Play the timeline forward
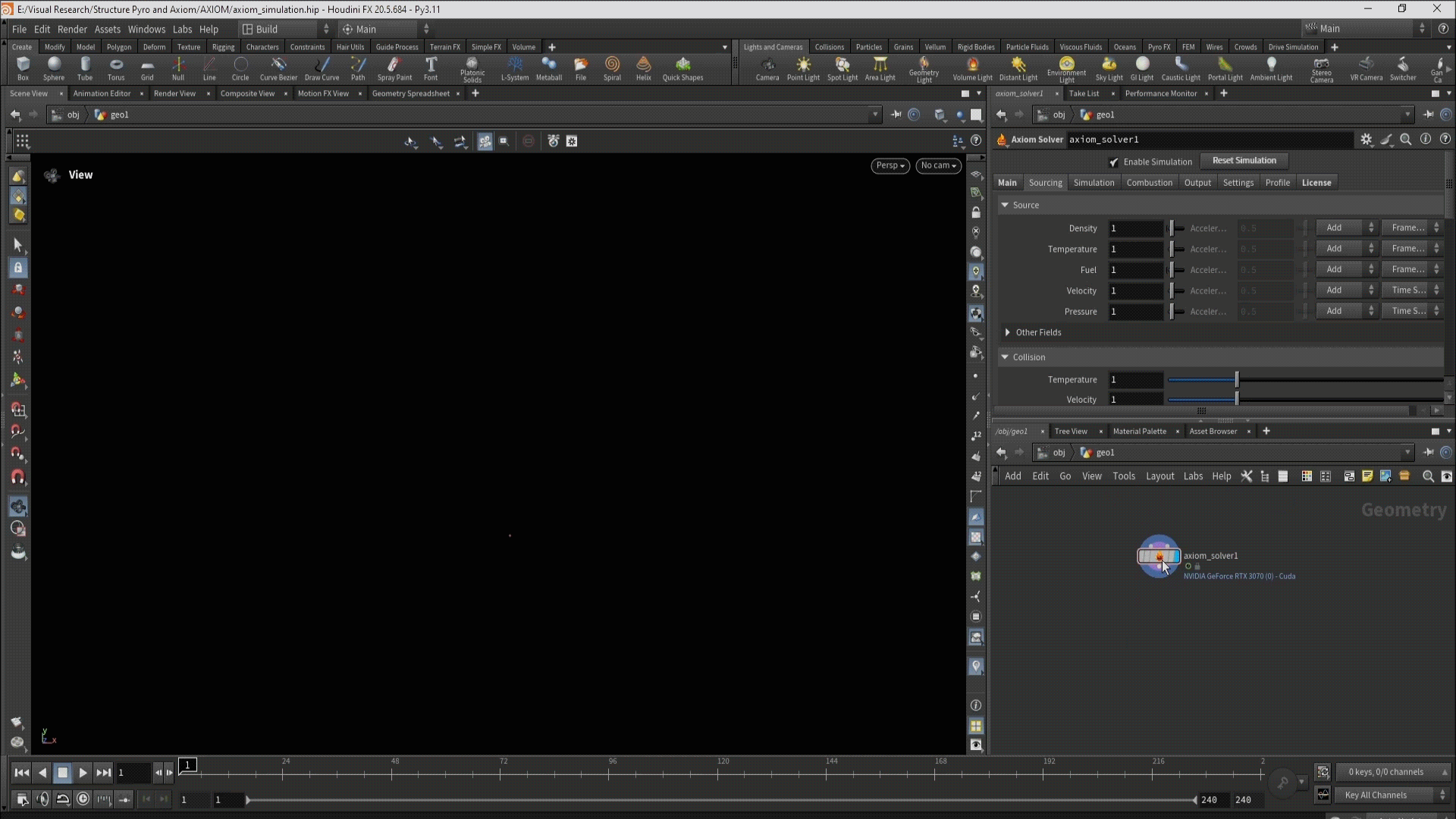Screen dimensions: 1456x819 [x=83, y=773]
